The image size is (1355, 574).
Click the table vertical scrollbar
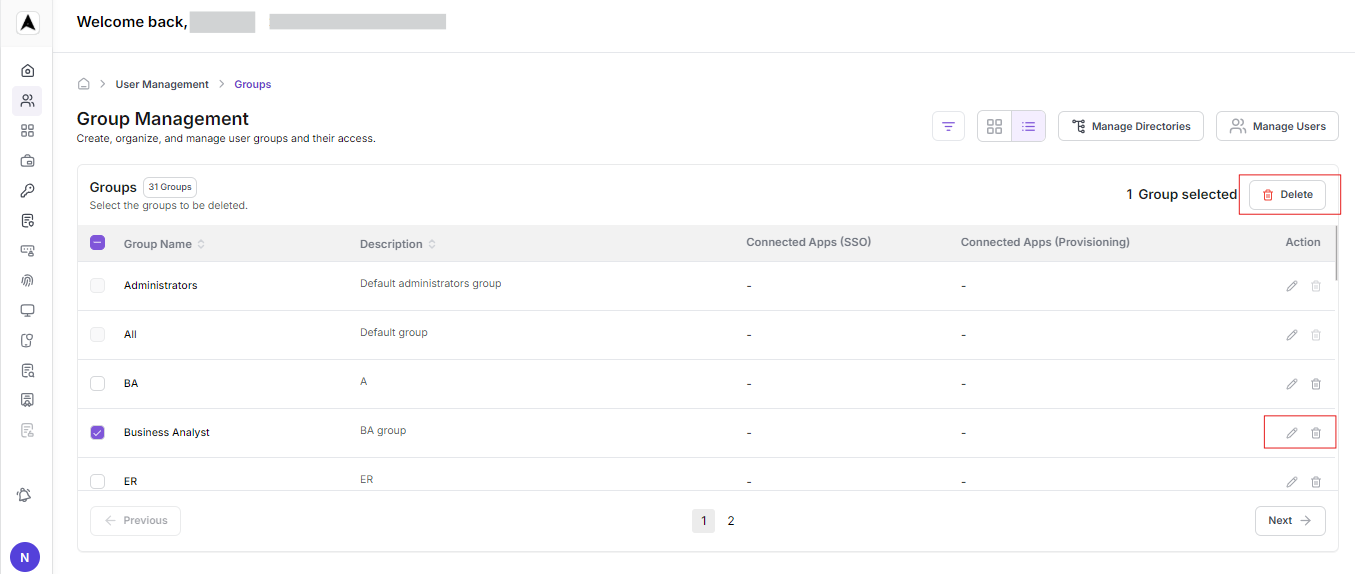pyautogui.click(x=1337, y=252)
